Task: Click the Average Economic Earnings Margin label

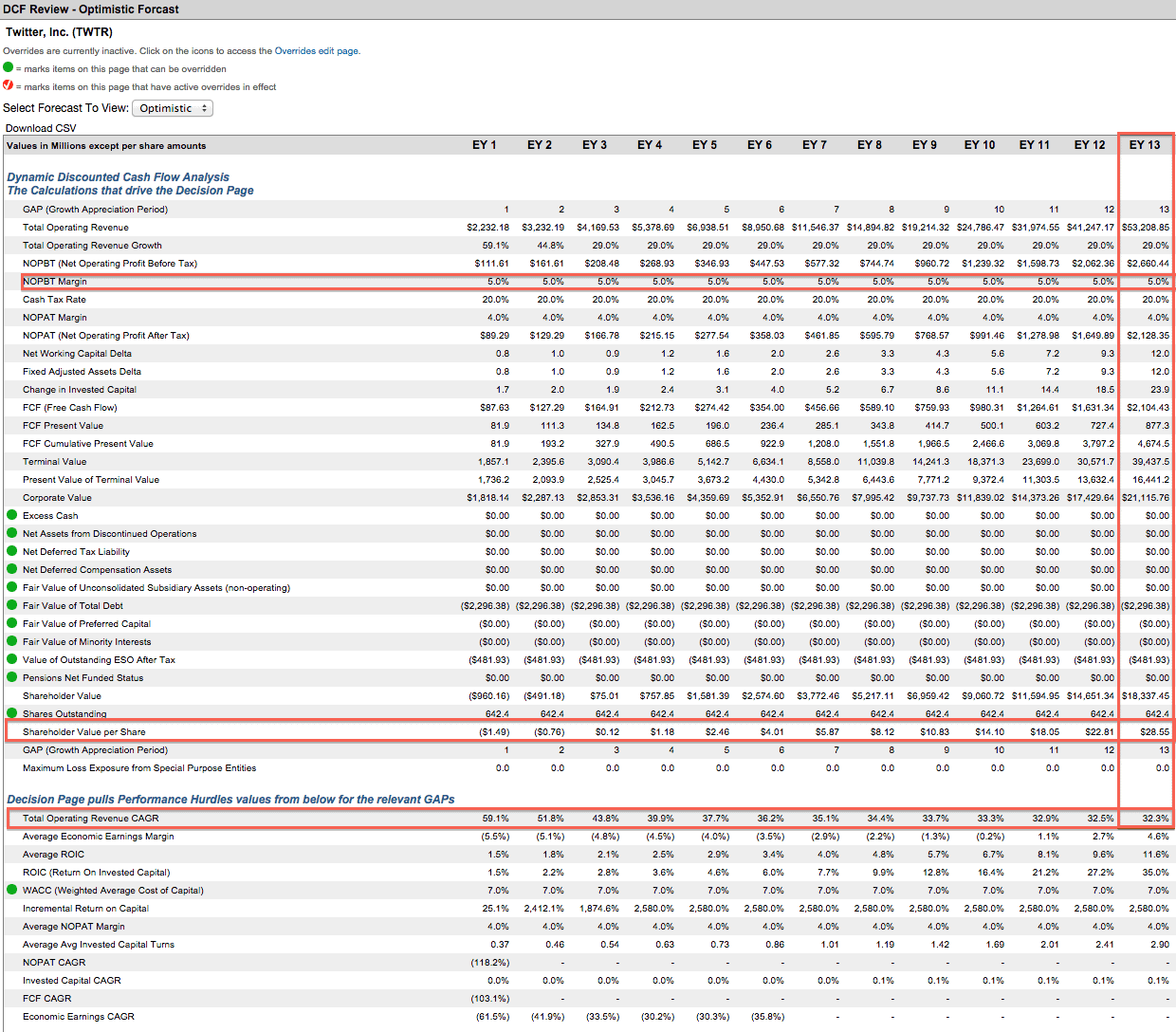Action: pos(99,837)
